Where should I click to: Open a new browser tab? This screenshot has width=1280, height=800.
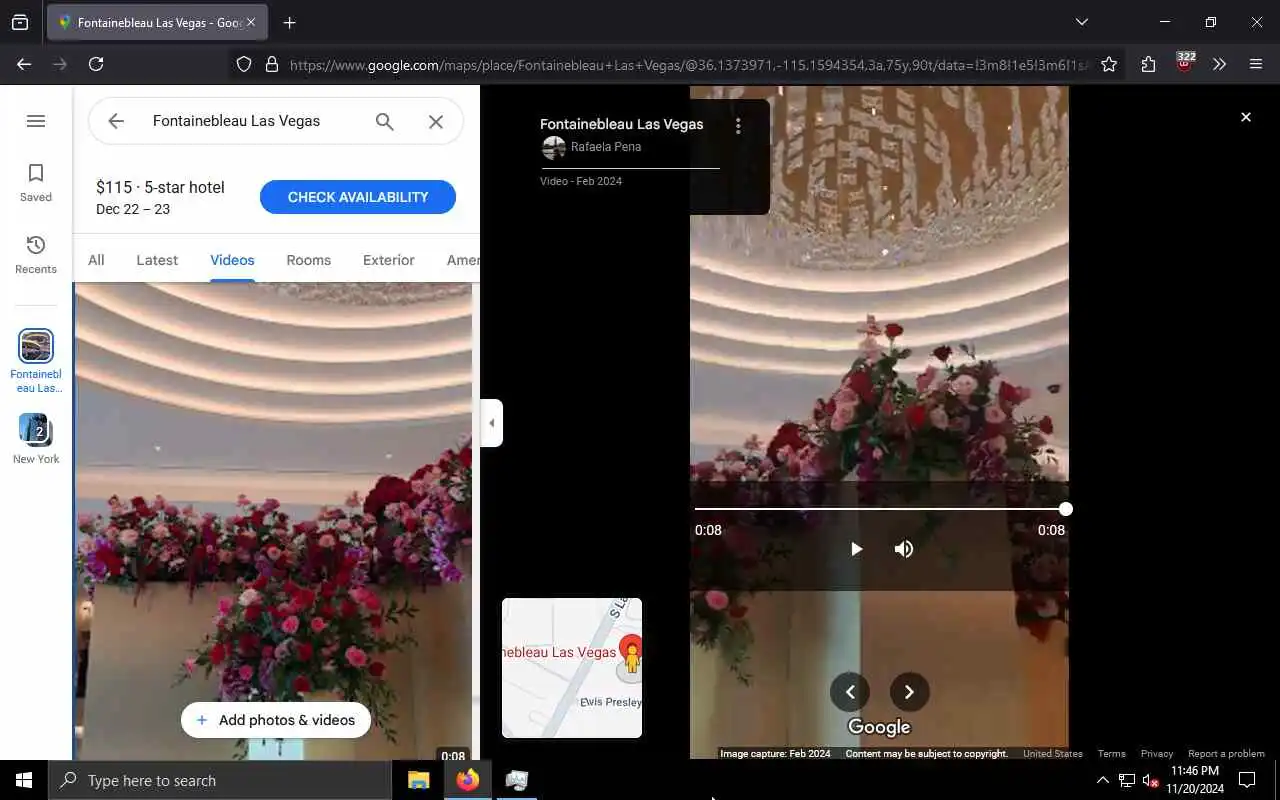[289, 22]
